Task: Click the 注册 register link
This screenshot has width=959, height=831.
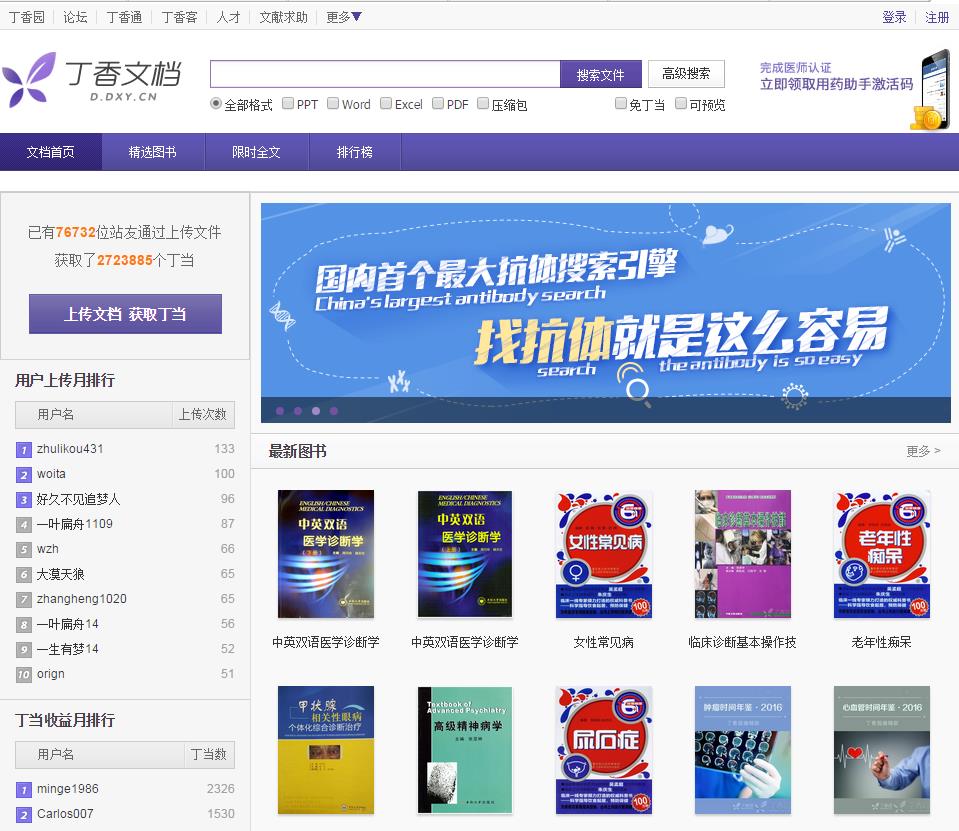Action: pos(937,17)
